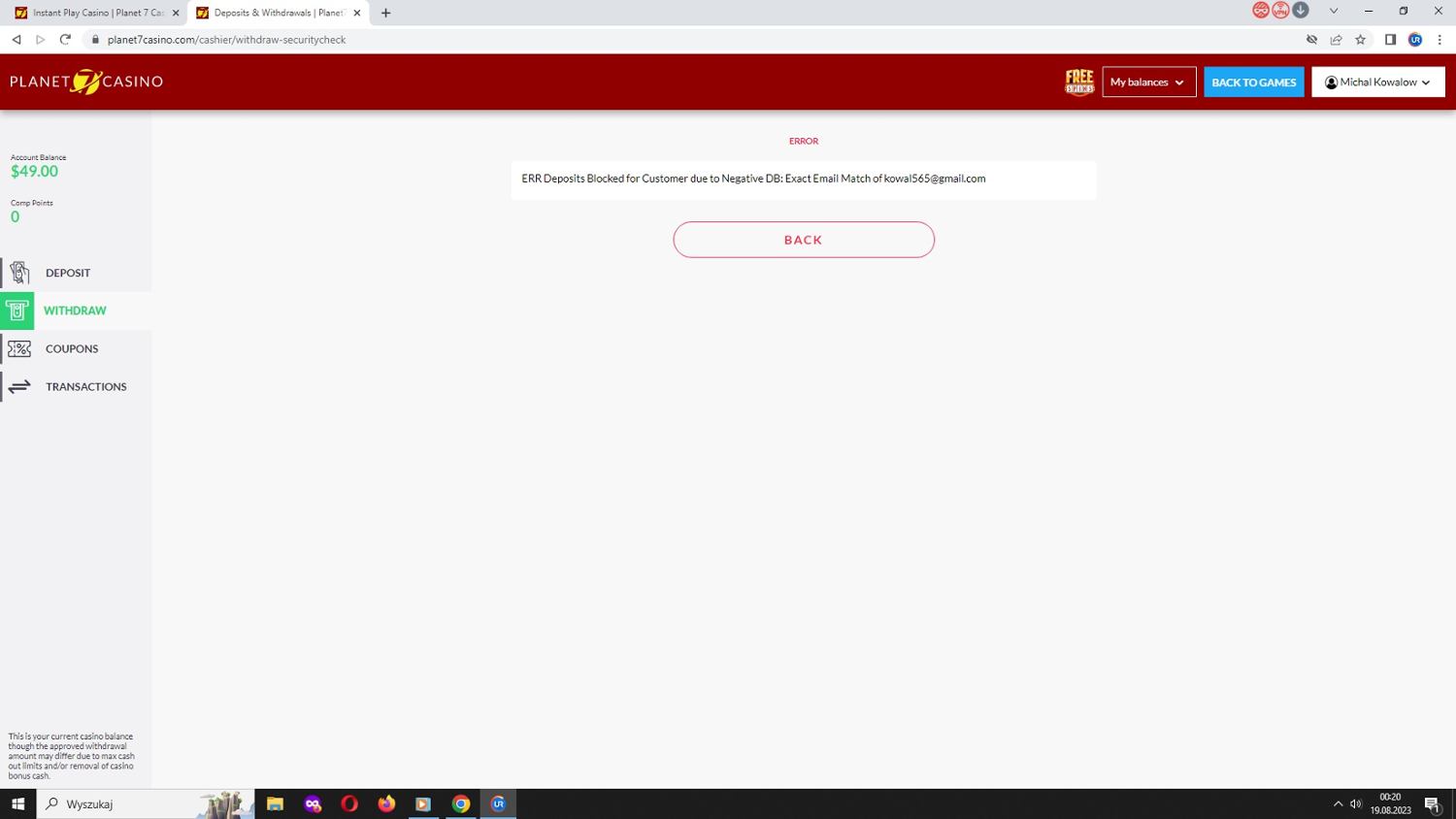Open the VPN extension icon

tap(1280, 11)
